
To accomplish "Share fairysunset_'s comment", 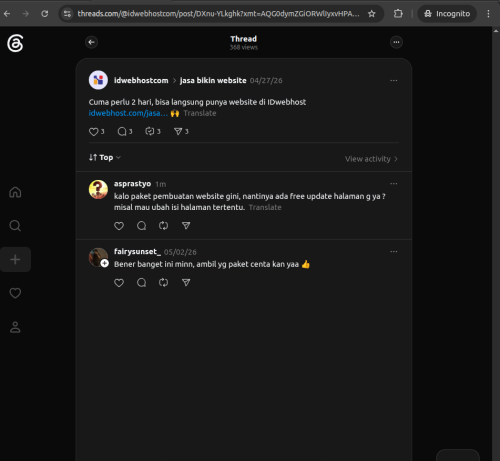I will 186,283.
